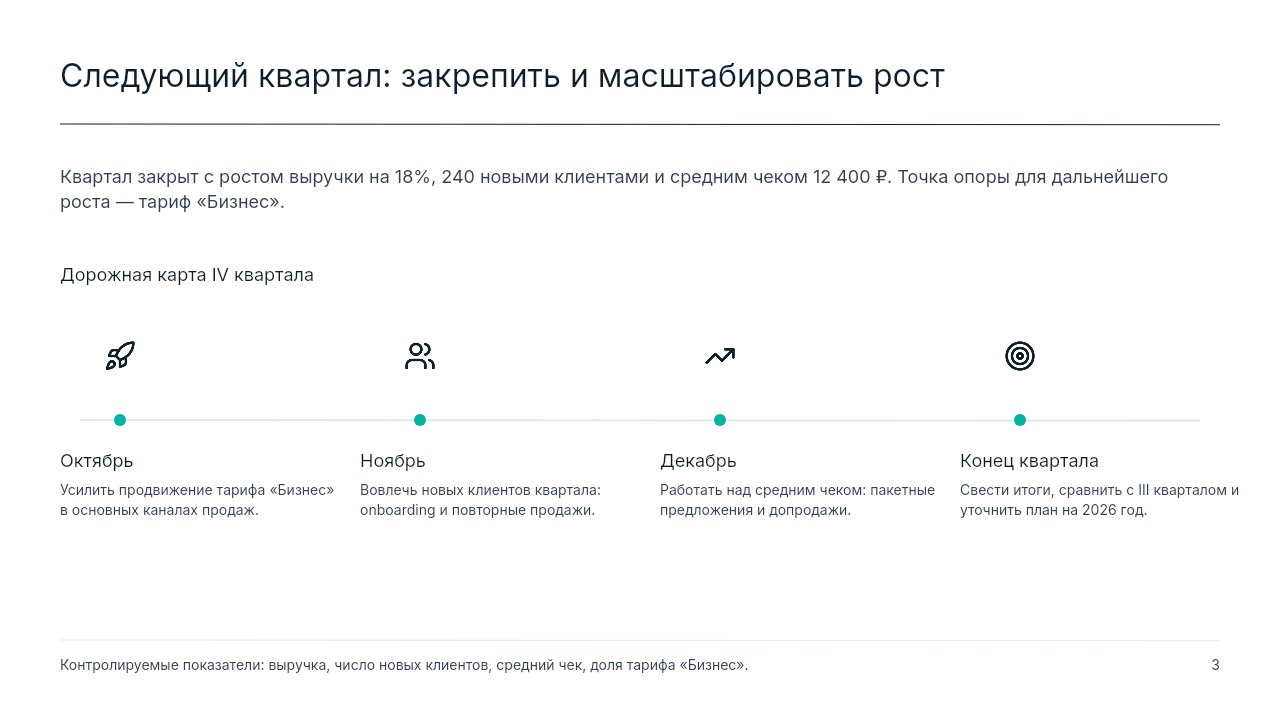The height and width of the screenshot is (720, 1280).
Task: Click the "Ноябрь" milestone label
Action: pyautogui.click(x=393, y=461)
